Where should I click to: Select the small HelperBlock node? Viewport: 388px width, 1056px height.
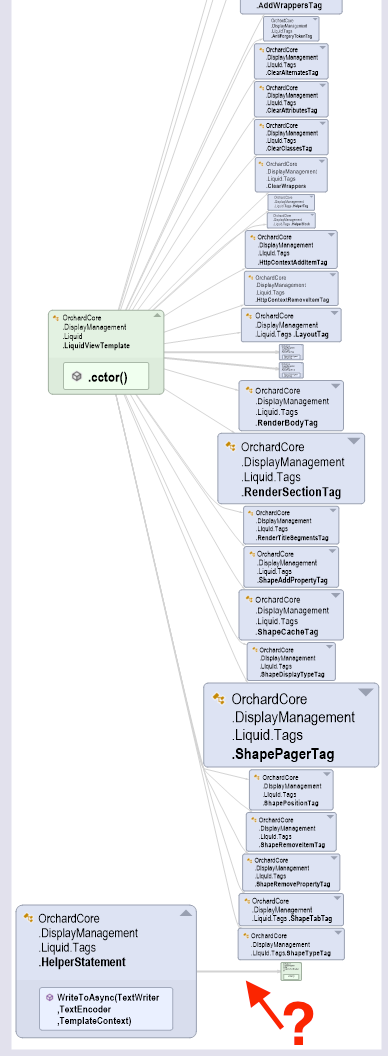(x=291, y=220)
